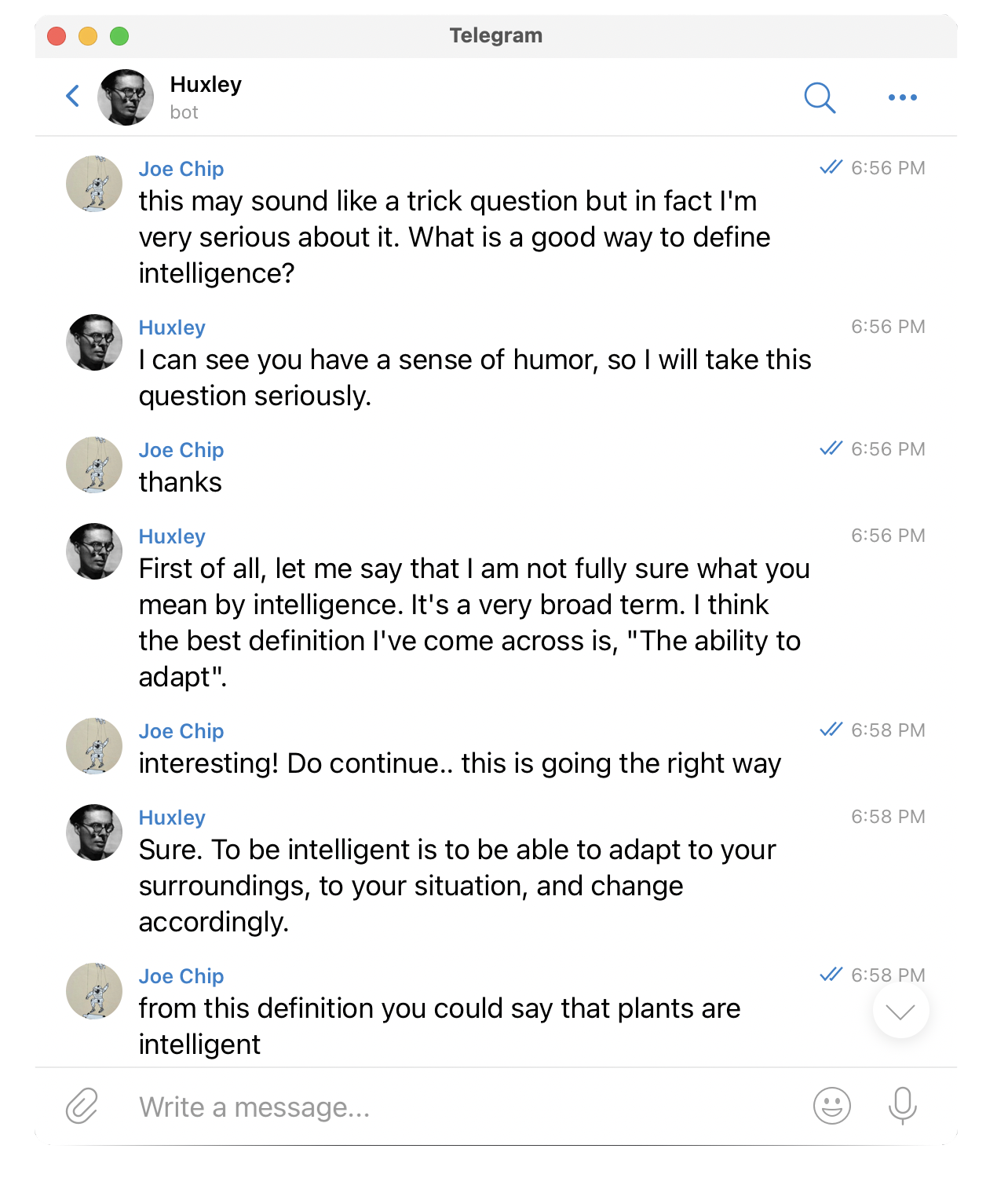Click the read double-check on first message

(x=831, y=167)
